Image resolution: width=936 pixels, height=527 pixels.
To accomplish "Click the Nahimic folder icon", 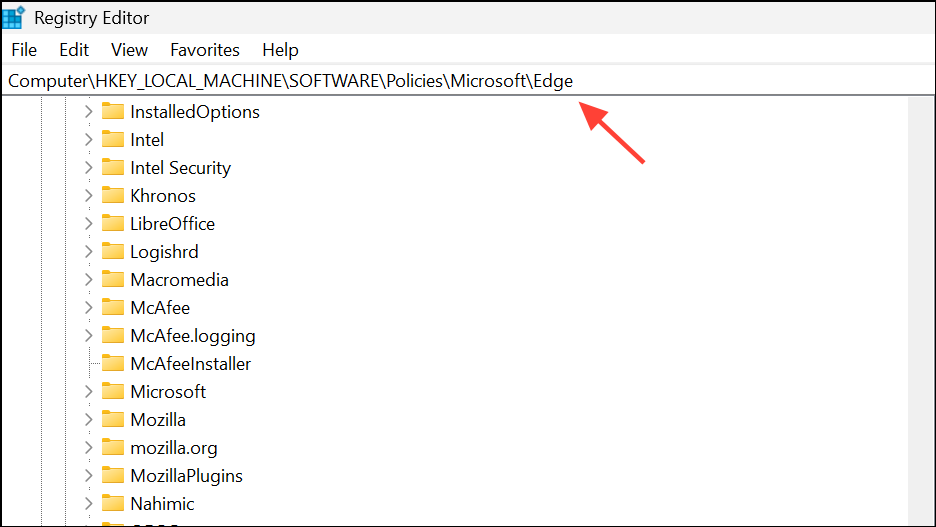I will 113,504.
